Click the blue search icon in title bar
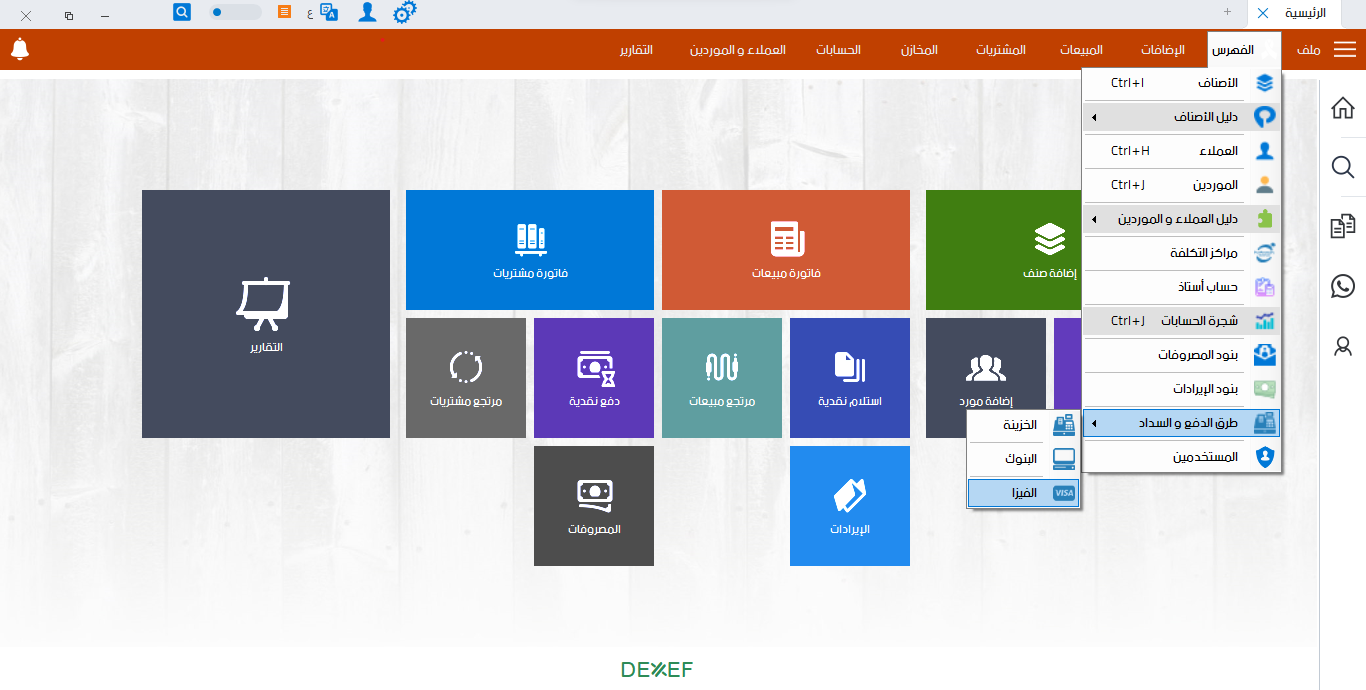This screenshot has height=690, width=1366. [182, 12]
